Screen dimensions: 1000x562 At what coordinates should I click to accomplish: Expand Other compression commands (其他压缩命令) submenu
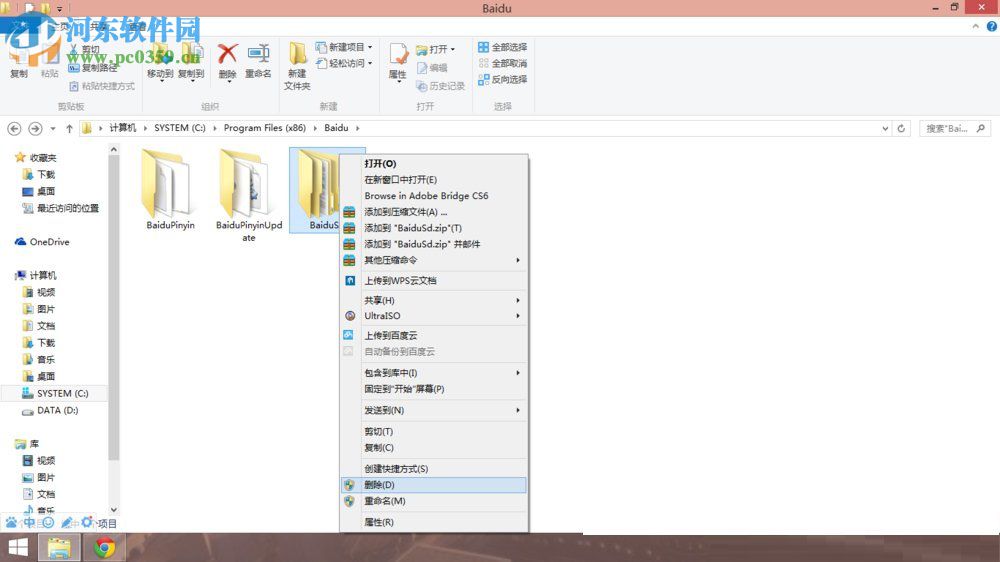[x=434, y=260]
